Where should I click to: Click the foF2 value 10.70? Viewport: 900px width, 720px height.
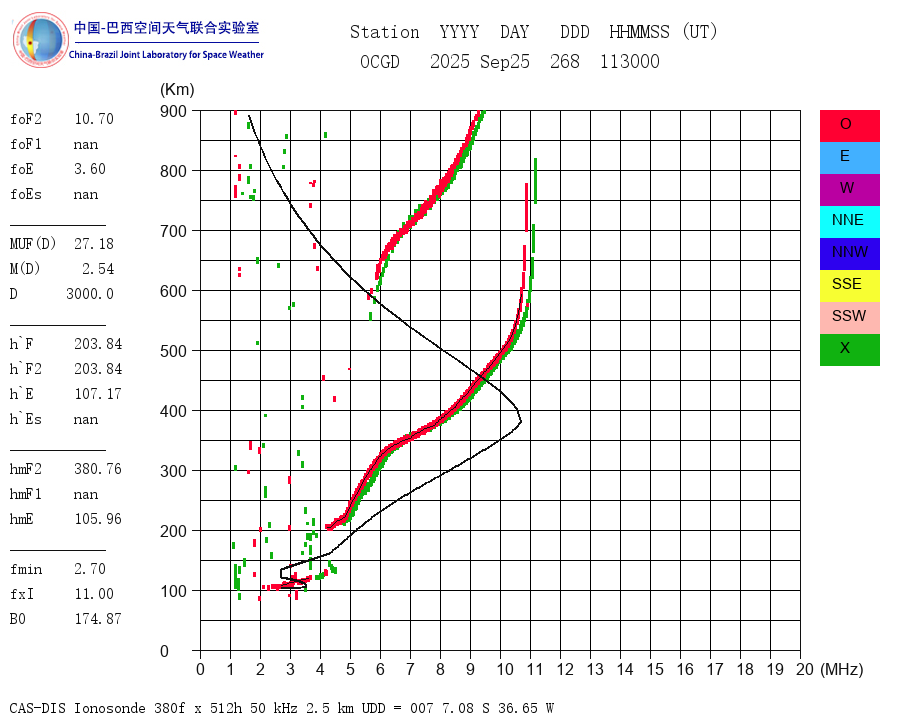(94, 119)
